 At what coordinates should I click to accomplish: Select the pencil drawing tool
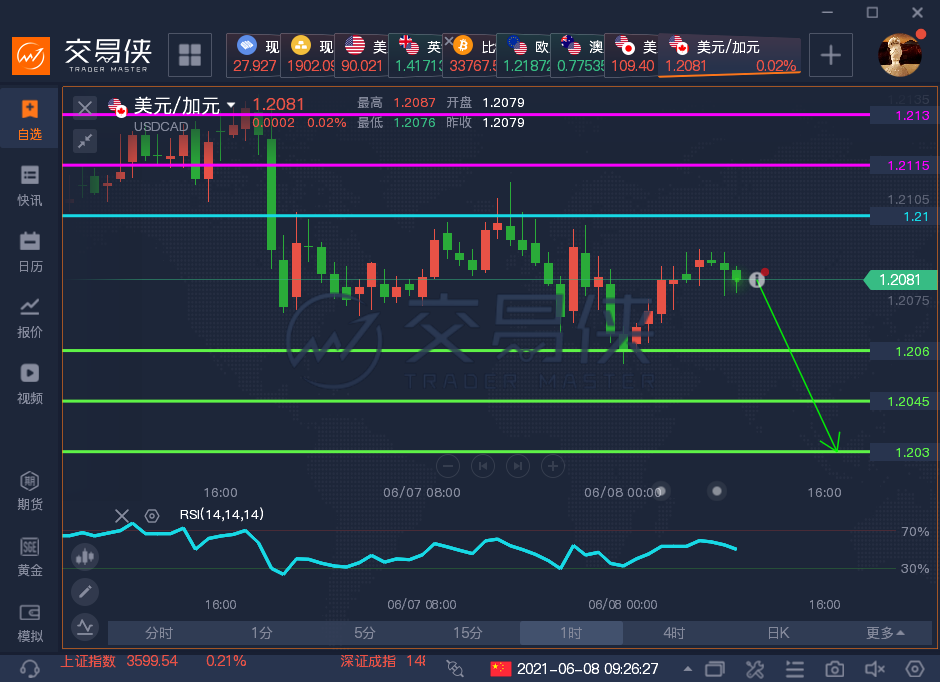click(x=85, y=592)
